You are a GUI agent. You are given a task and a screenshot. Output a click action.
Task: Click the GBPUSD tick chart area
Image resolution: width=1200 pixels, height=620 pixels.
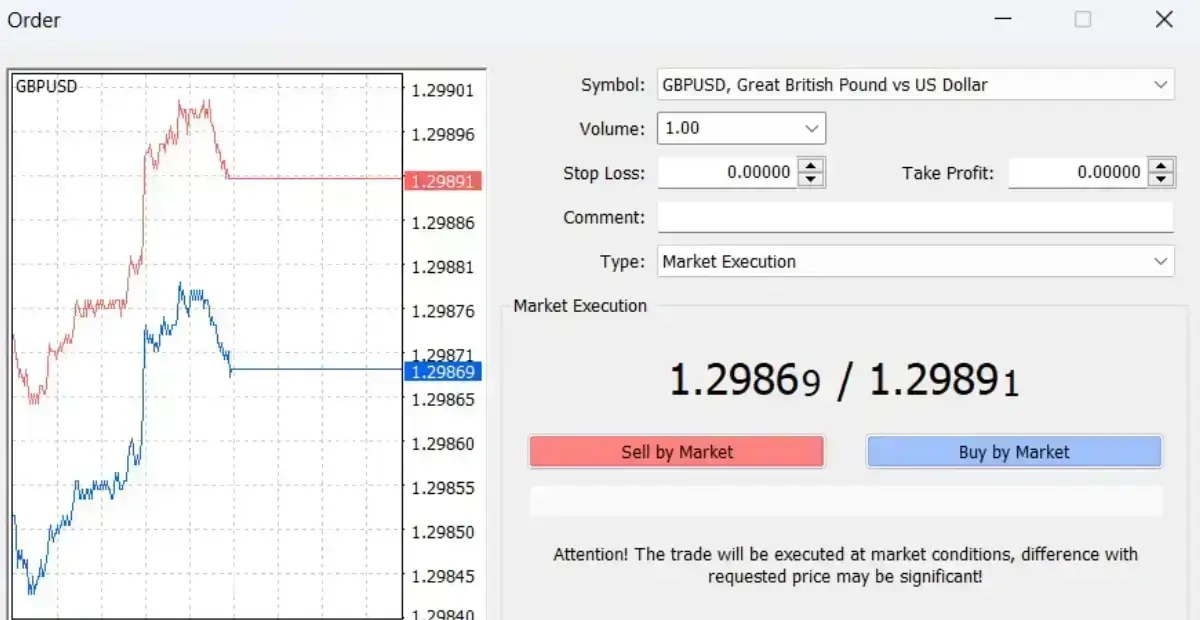(x=200, y=340)
